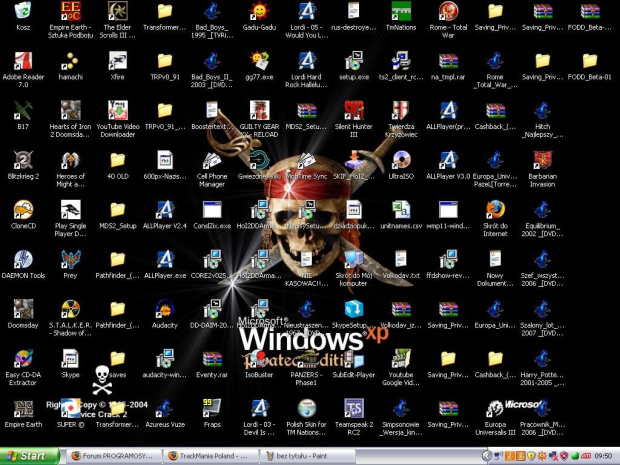Screen dimensions: 620x465
Task: Select the na_tmpl.rar archive
Action: 448,60
